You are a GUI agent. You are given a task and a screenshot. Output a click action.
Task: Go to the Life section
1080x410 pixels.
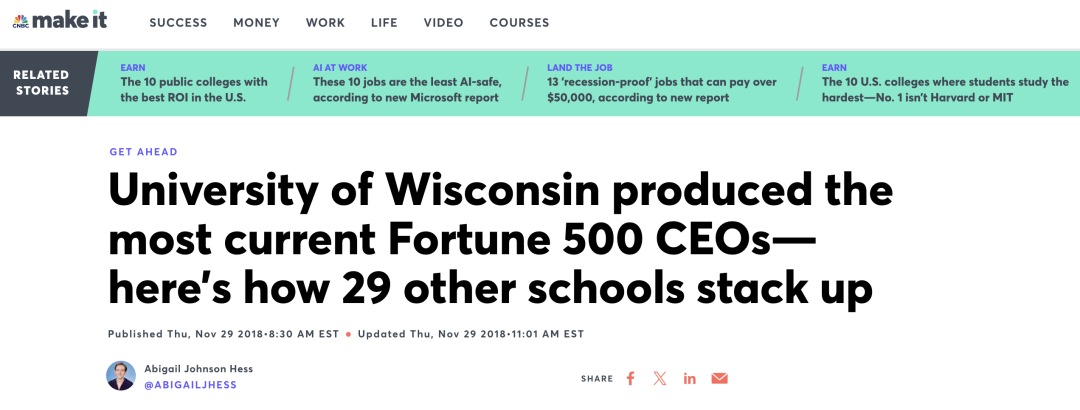tap(384, 23)
